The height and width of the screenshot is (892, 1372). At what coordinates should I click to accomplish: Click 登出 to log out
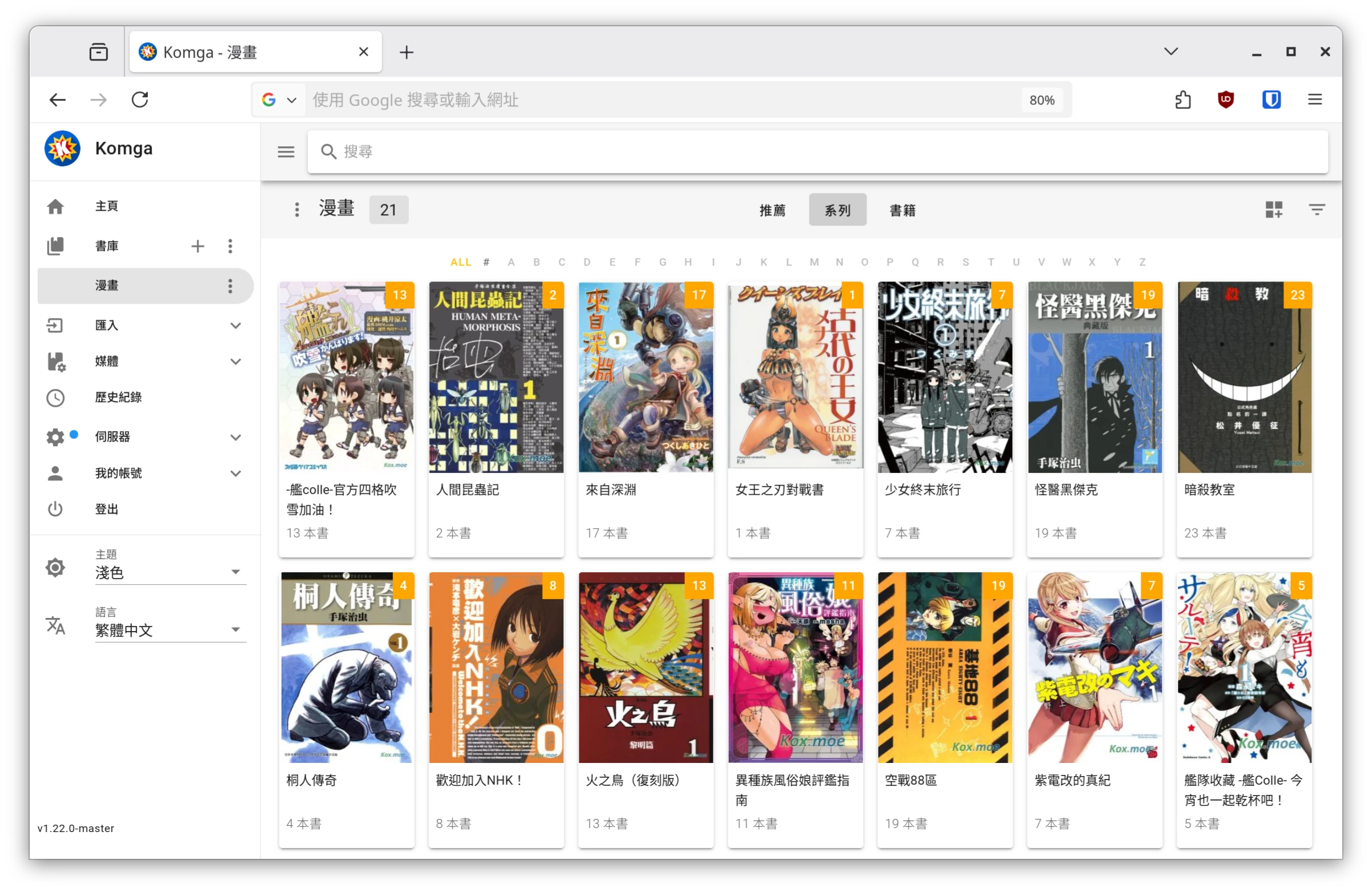(x=107, y=509)
